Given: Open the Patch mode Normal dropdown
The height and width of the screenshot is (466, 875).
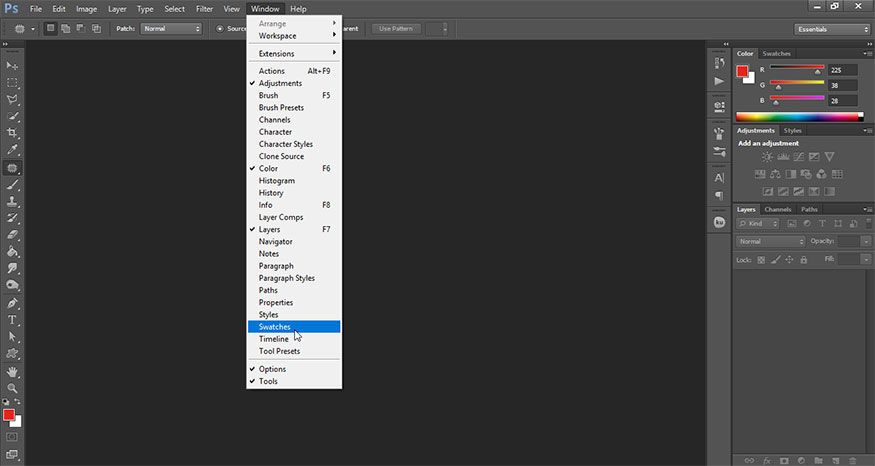Looking at the screenshot, I should (171, 29).
